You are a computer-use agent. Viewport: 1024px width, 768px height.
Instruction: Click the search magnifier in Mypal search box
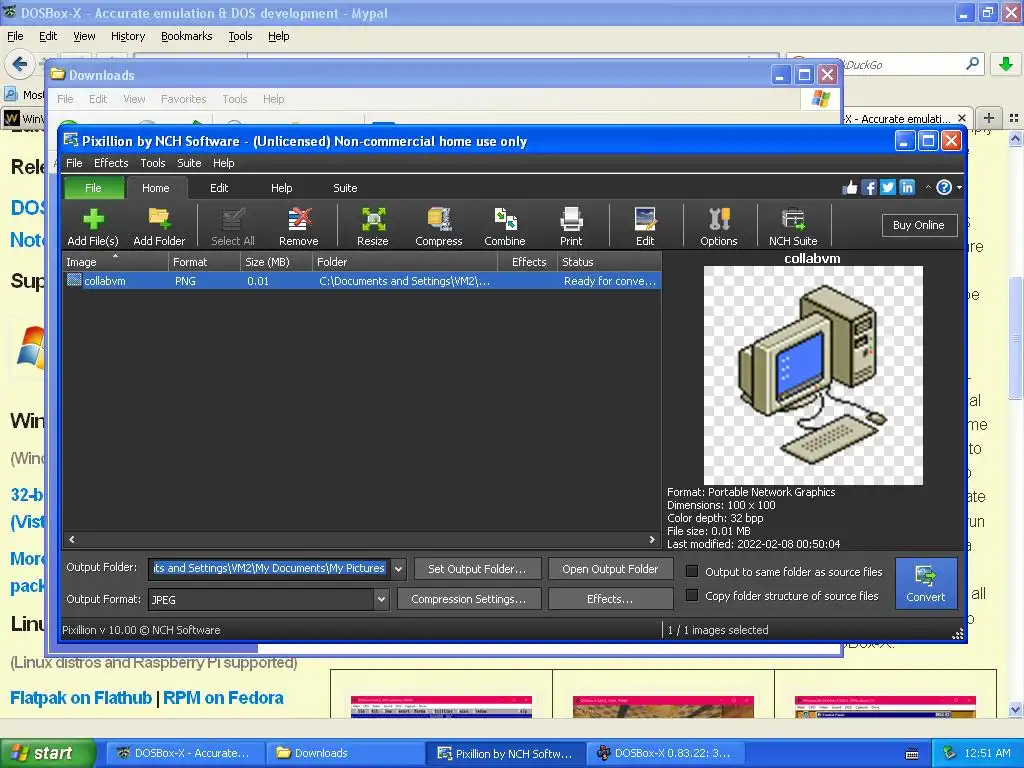[972, 64]
